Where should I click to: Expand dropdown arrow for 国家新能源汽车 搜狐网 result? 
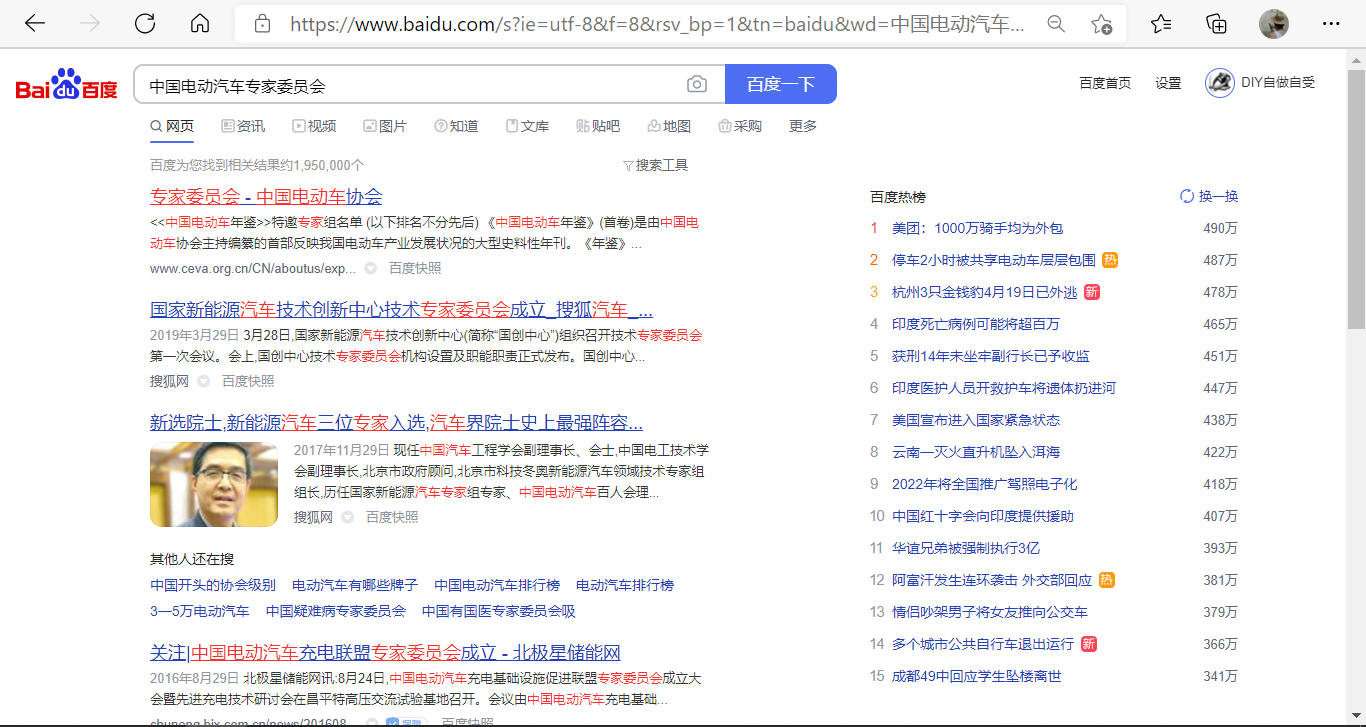pyautogui.click(x=203, y=382)
